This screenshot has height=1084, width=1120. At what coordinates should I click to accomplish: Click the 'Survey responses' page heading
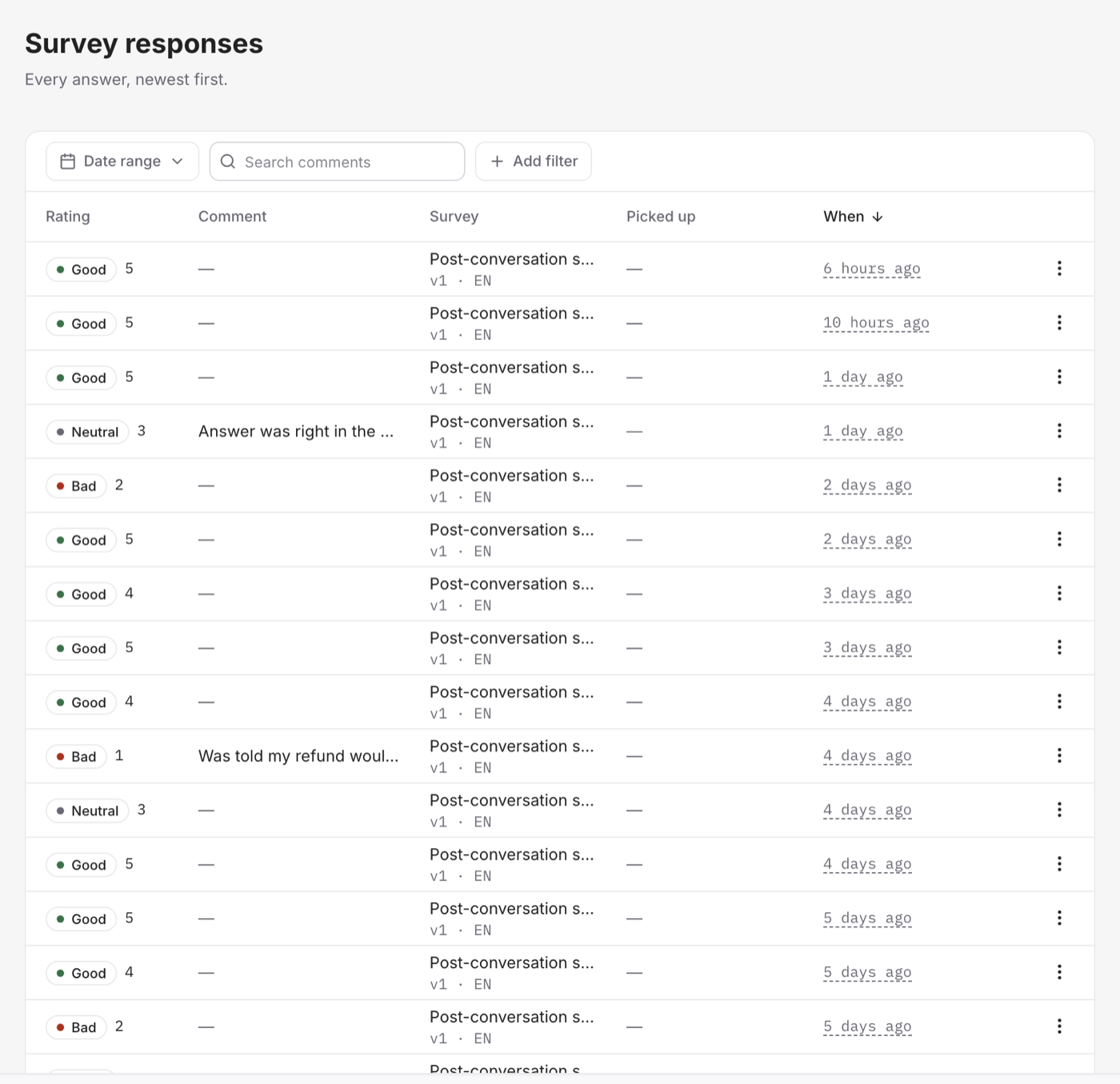click(144, 43)
